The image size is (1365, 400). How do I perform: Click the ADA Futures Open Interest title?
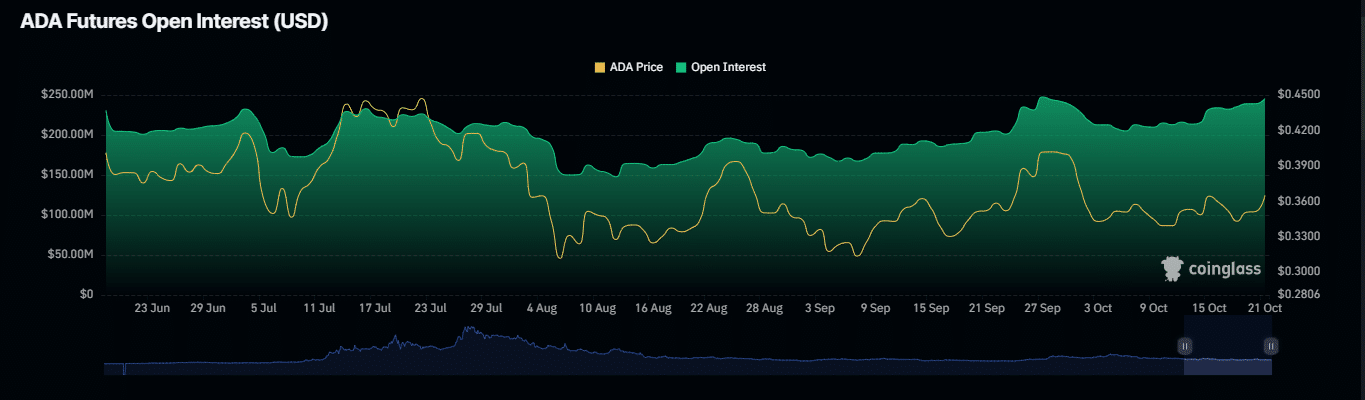click(x=174, y=21)
